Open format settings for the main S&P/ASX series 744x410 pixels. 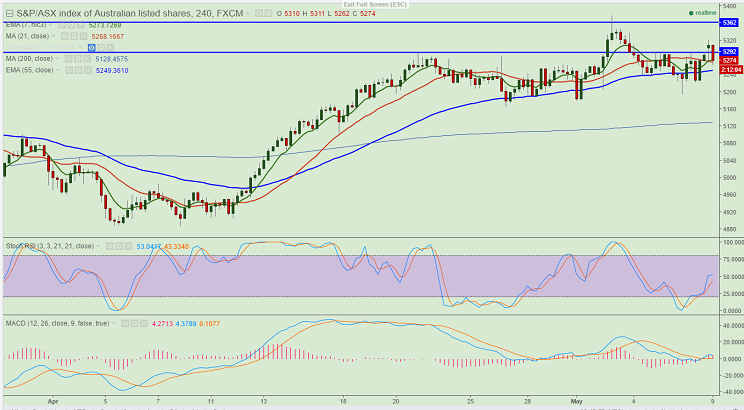[269, 14]
